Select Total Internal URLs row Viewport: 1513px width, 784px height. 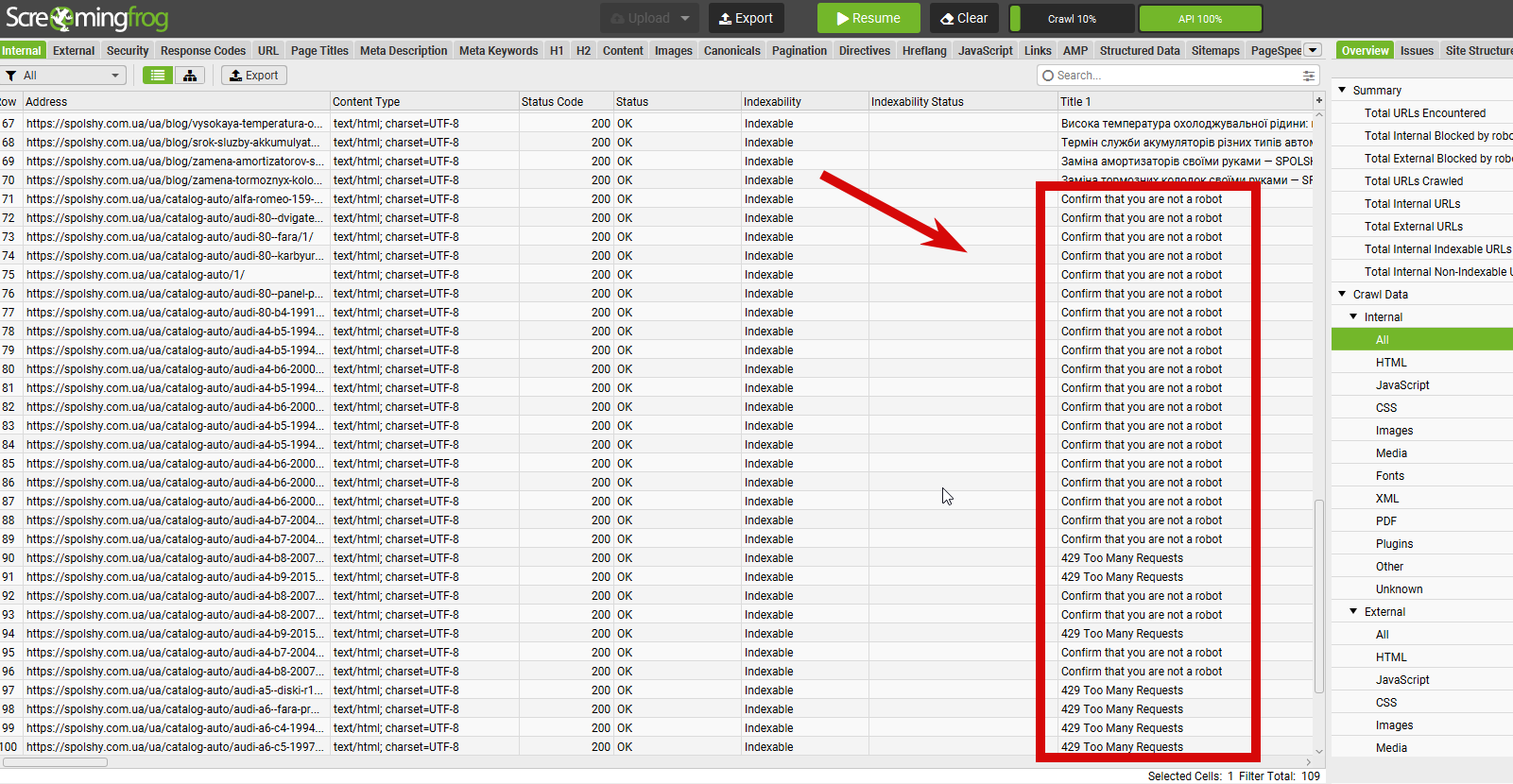pyautogui.click(x=1412, y=203)
